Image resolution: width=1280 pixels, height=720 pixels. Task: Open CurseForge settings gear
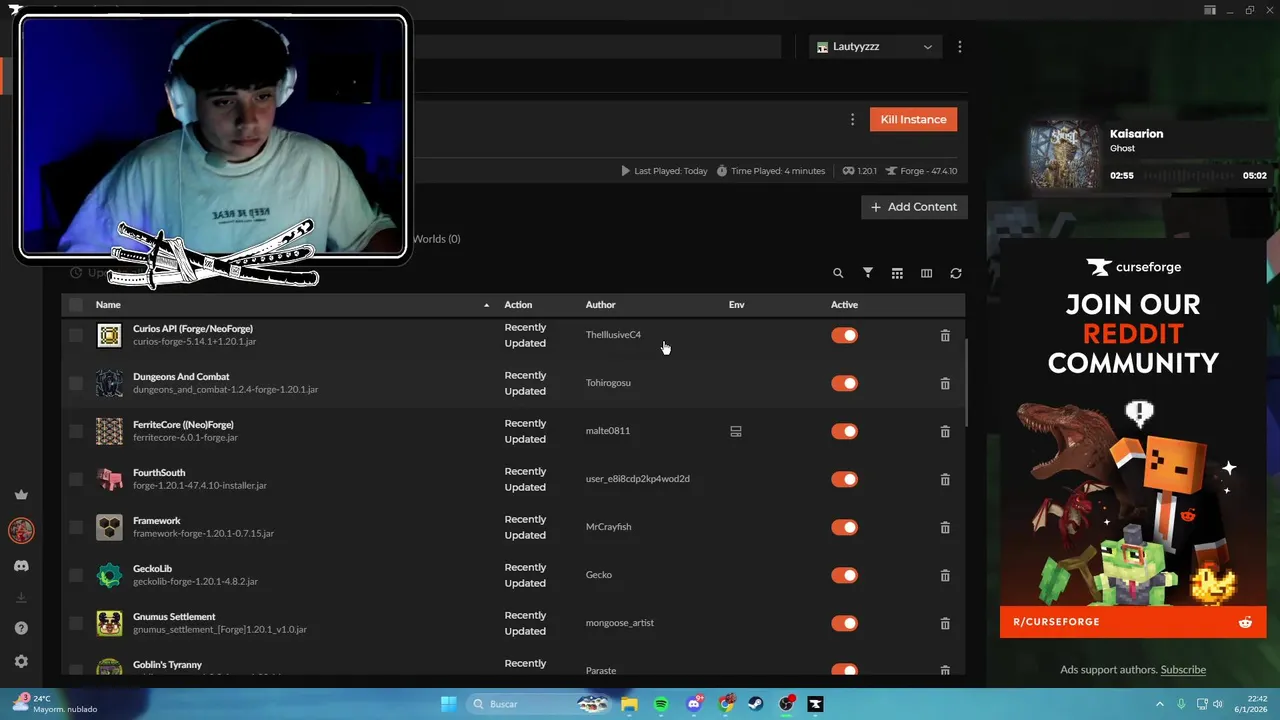tap(21, 661)
